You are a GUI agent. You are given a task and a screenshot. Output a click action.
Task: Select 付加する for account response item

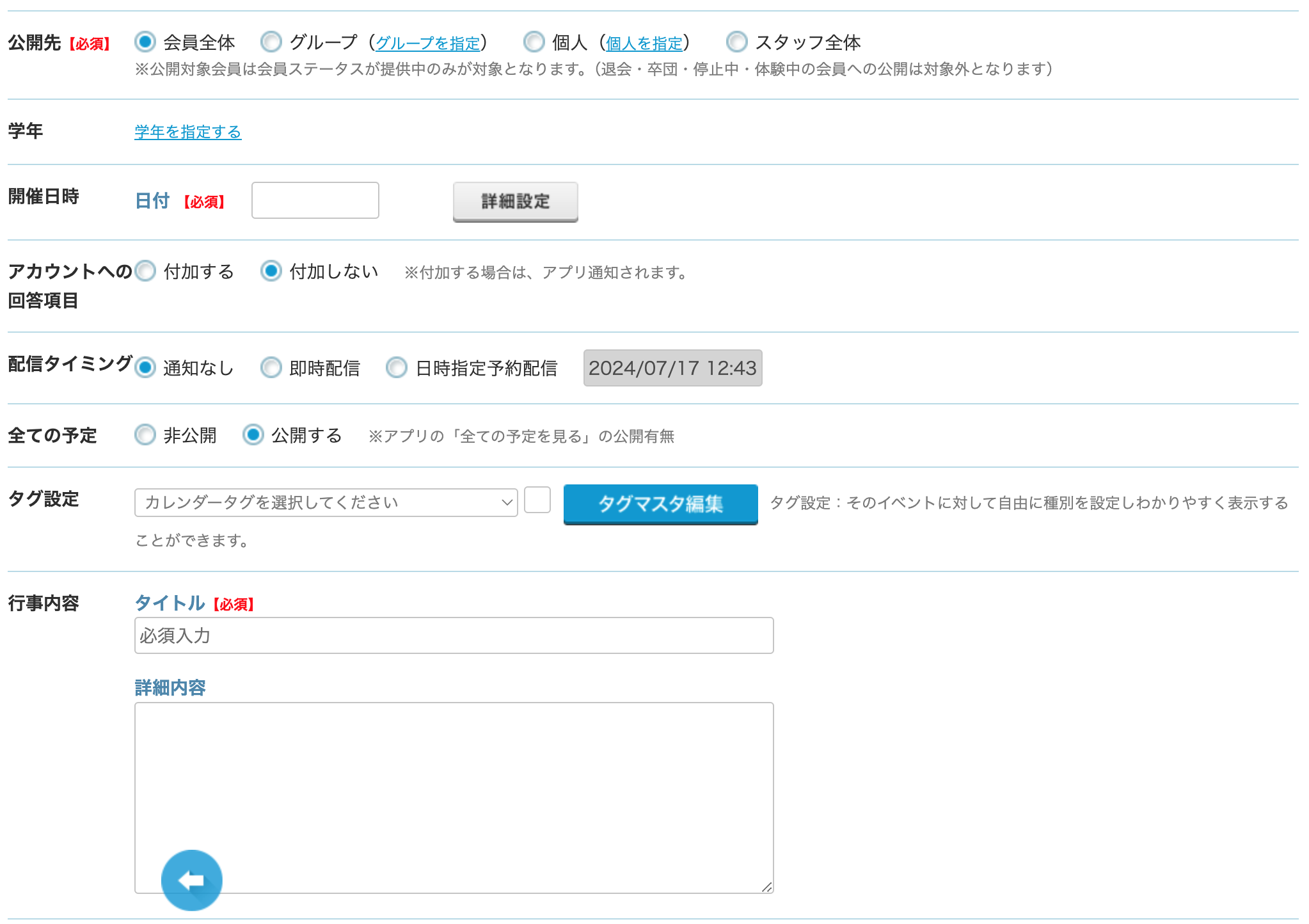coord(145,271)
